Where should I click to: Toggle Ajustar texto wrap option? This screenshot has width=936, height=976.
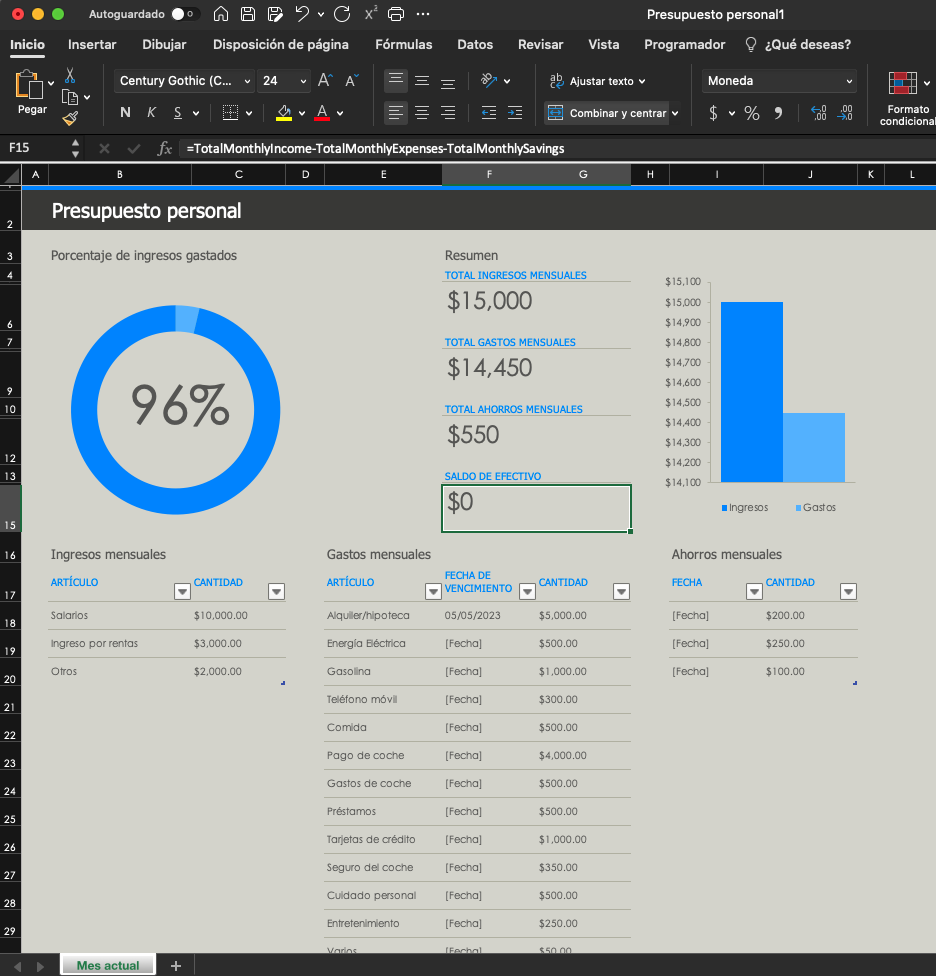[x=598, y=81]
